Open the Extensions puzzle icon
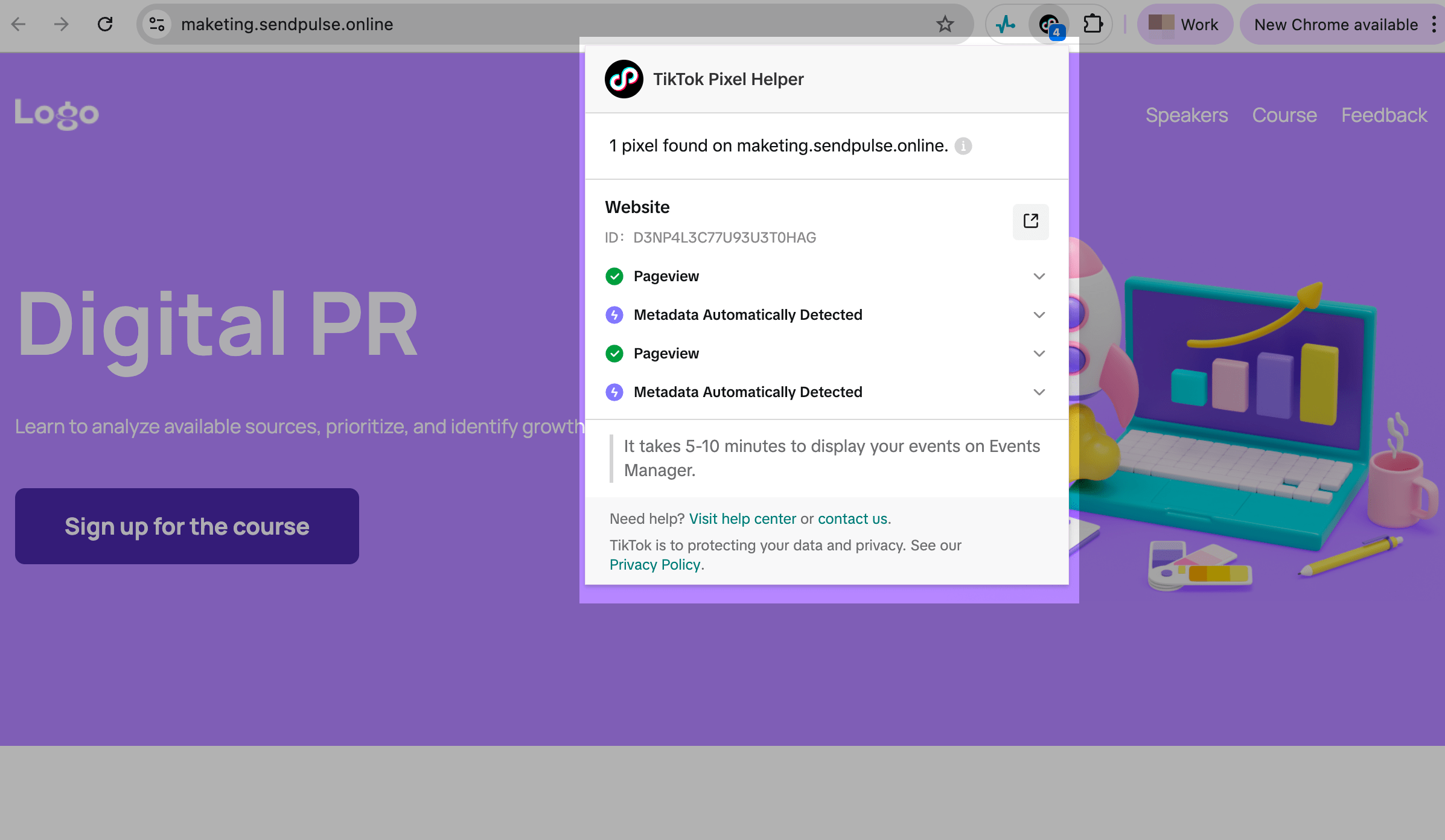The image size is (1445, 840). tap(1093, 24)
